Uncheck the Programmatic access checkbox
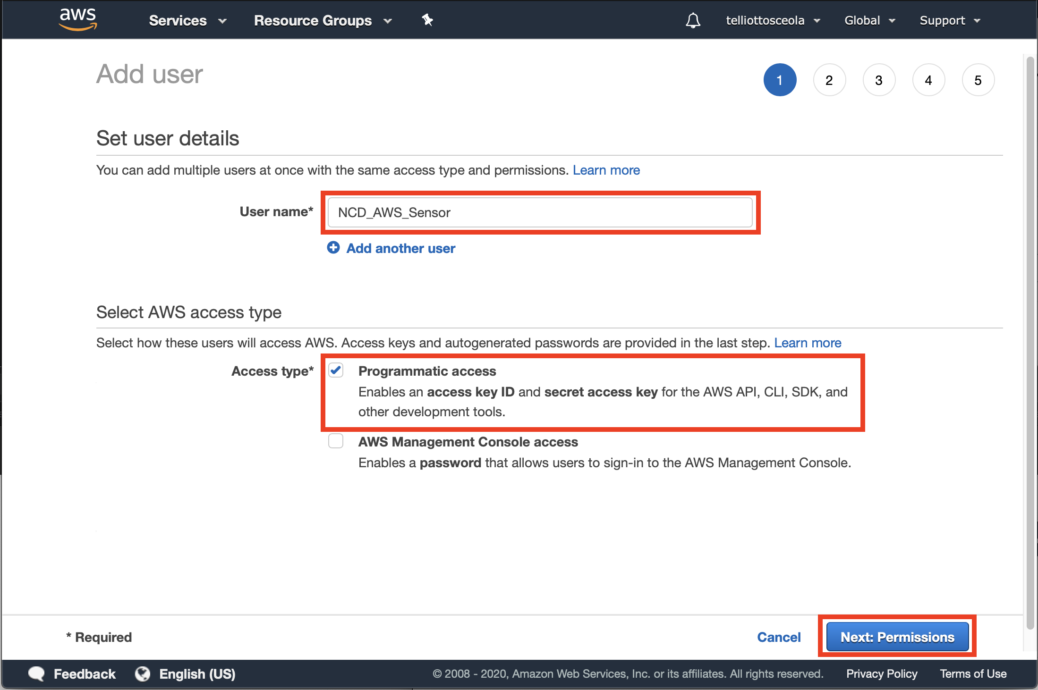The width and height of the screenshot is (1038, 690). [x=335, y=370]
